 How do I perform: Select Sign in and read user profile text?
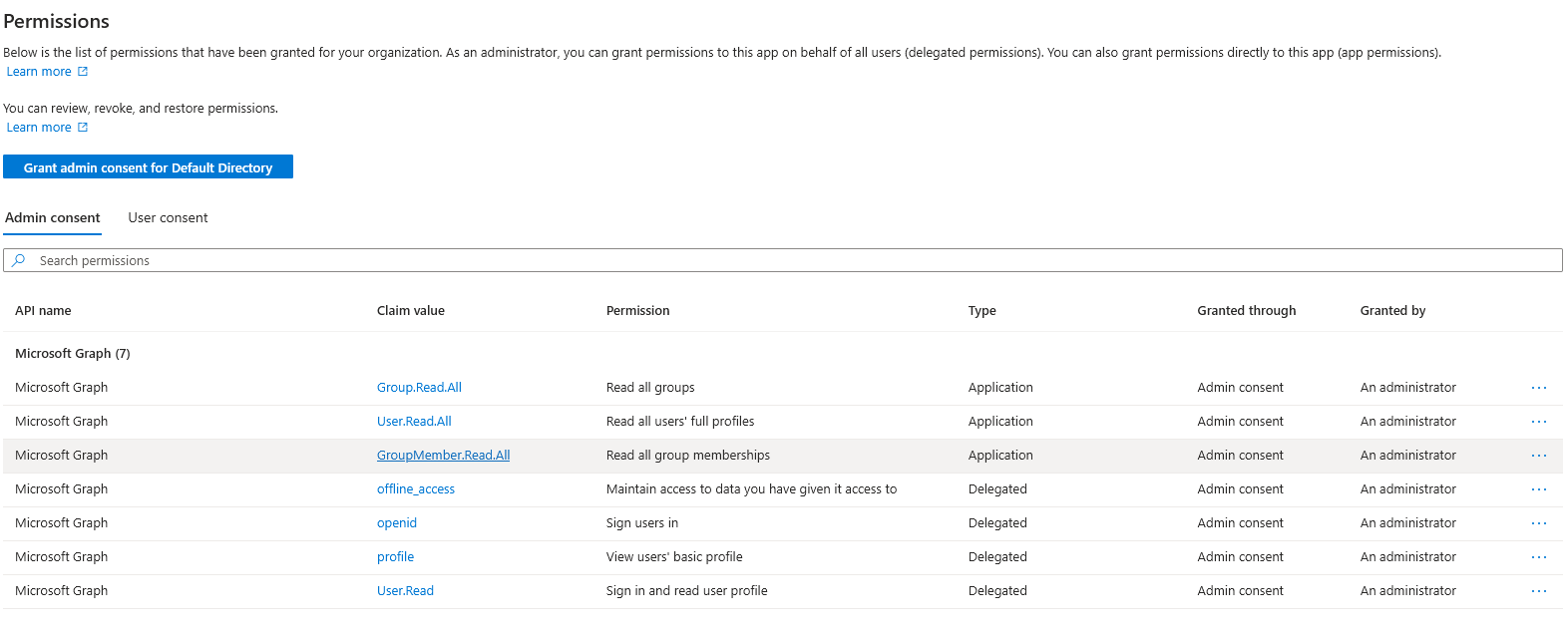[x=687, y=591]
